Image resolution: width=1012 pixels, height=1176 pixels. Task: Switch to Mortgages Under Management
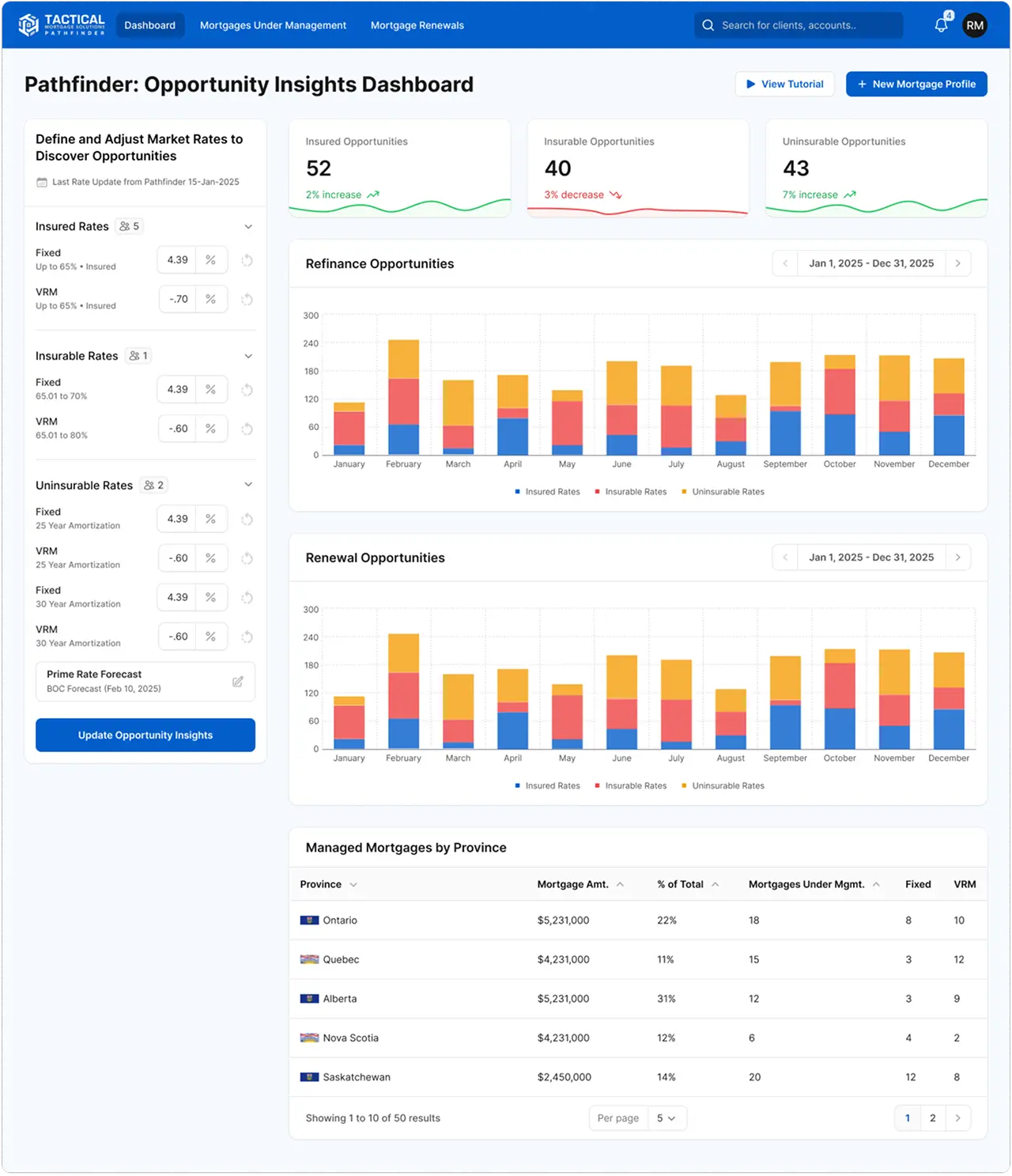click(273, 25)
